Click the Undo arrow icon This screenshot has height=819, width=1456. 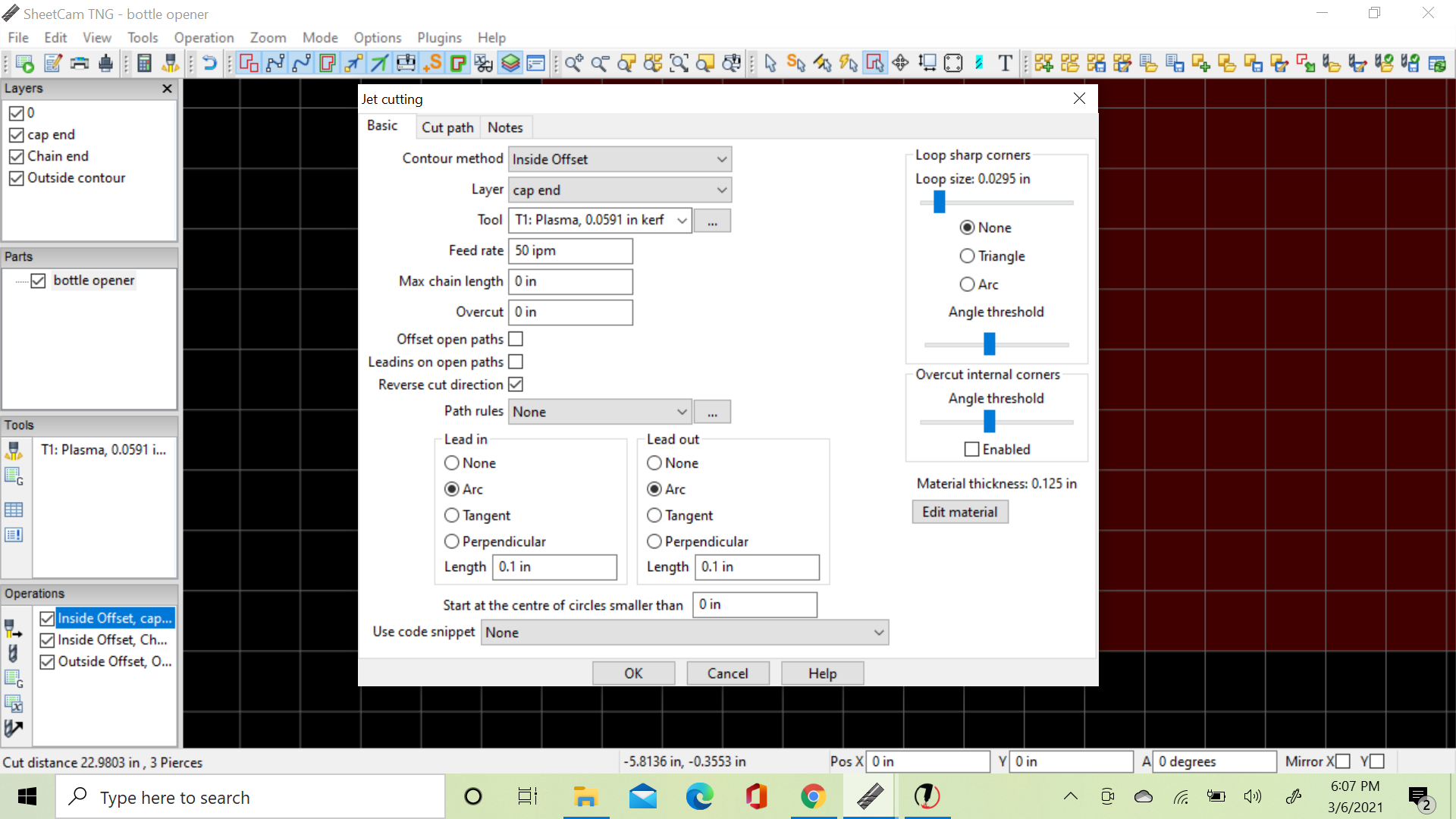pyautogui.click(x=210, y=63)
